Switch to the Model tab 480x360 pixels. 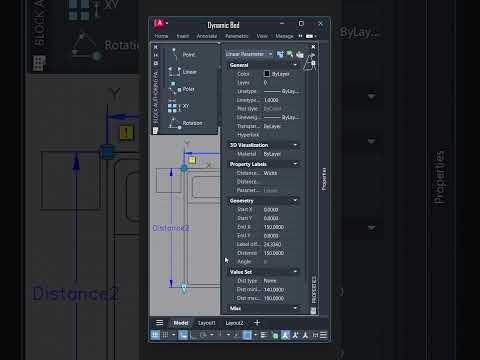[x=181, y=323]
